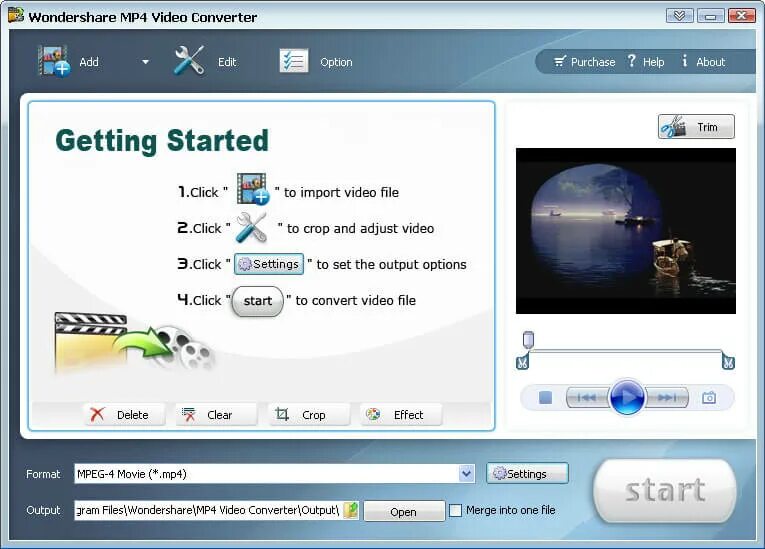Screen dimensions: 765x549
Task: Click the large start conversion button
Action: (664, 490)
